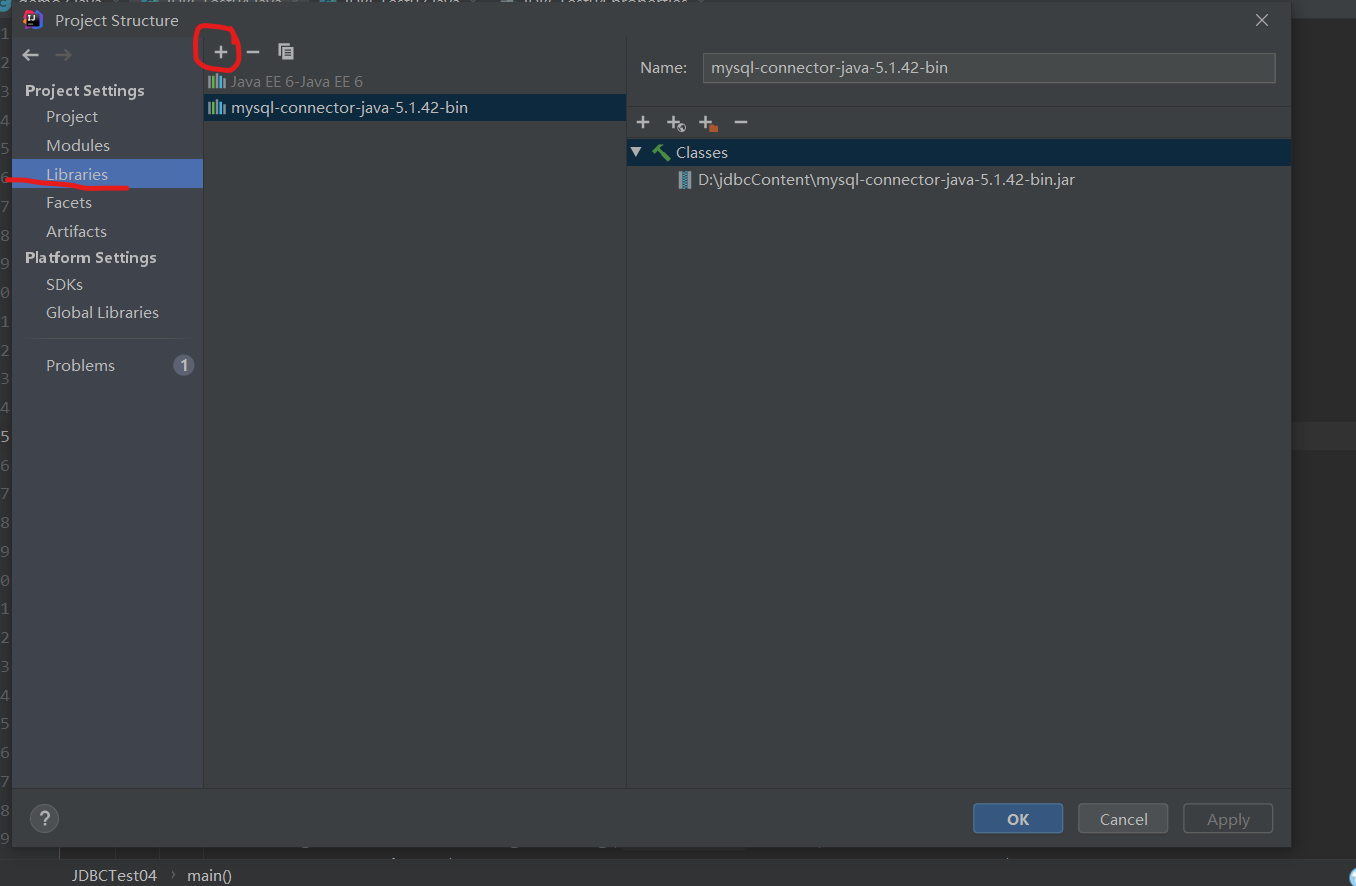Screen dimensions: 1356x886
Task: Go back using the left arrow
Action: (x=31, y=55)
